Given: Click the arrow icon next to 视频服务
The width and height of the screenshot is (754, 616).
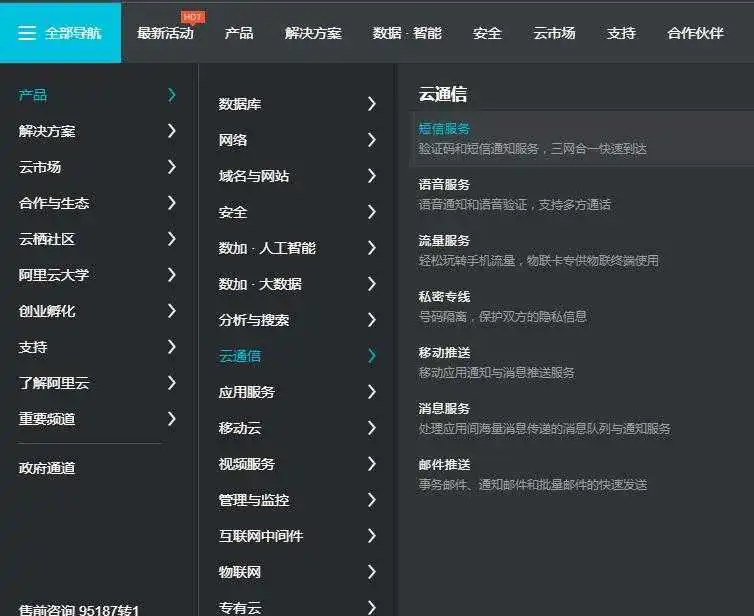Looking at the screenshot, I should [x=371, y=464].
